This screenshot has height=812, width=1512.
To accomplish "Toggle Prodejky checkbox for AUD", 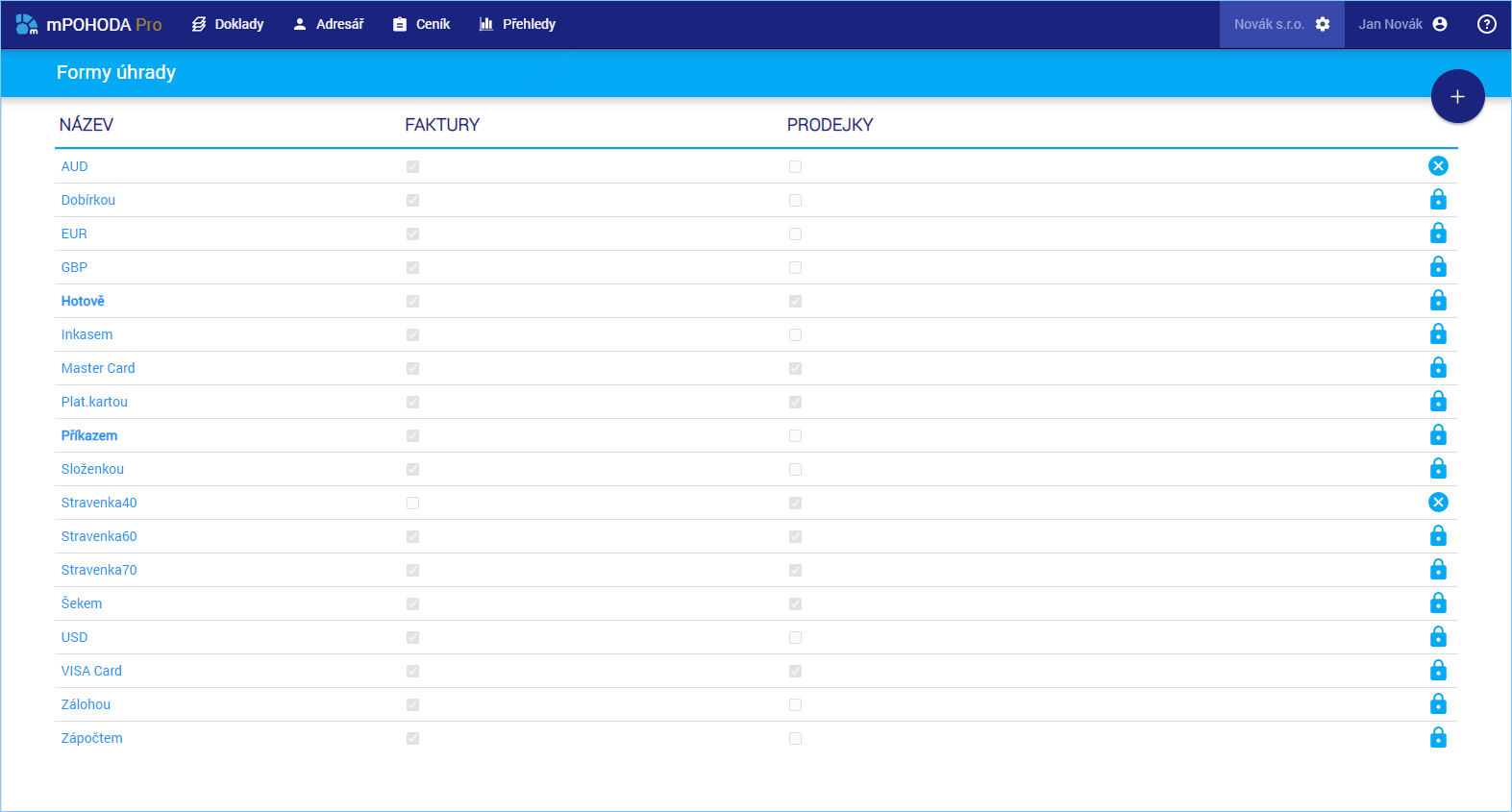I will click(x=795, y=166).
